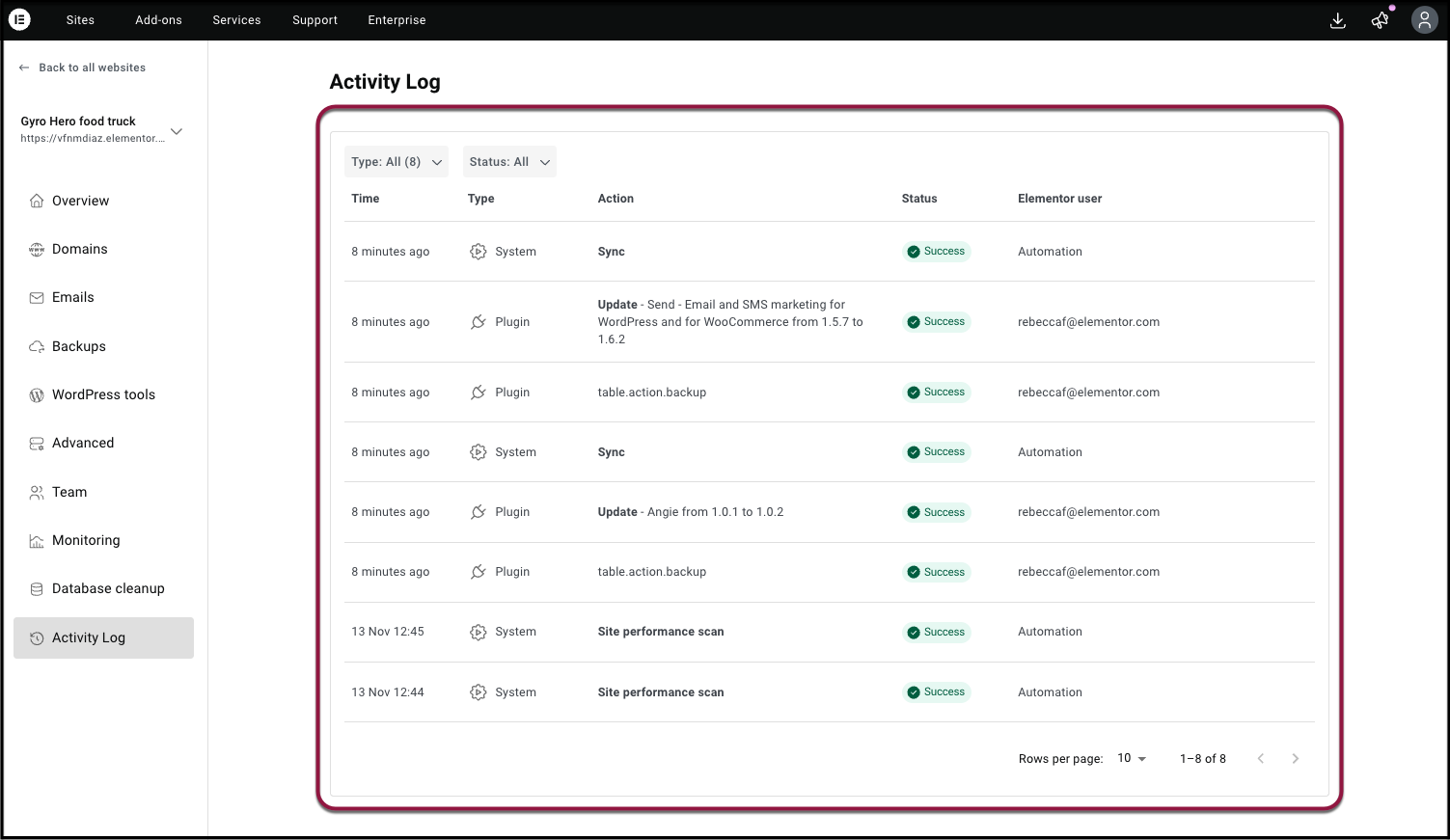Click the Elementor logo icon
The image size is (1450, 840).
pyautogui.click(x=19, y=19)
